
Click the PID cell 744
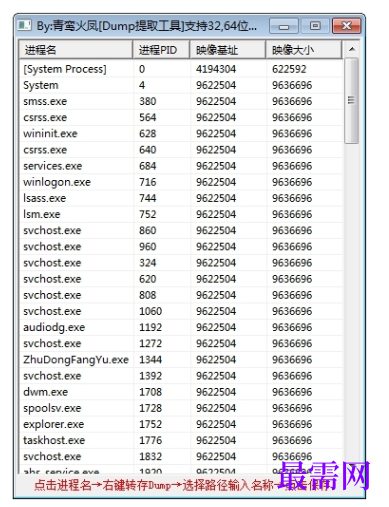(148, 198)
